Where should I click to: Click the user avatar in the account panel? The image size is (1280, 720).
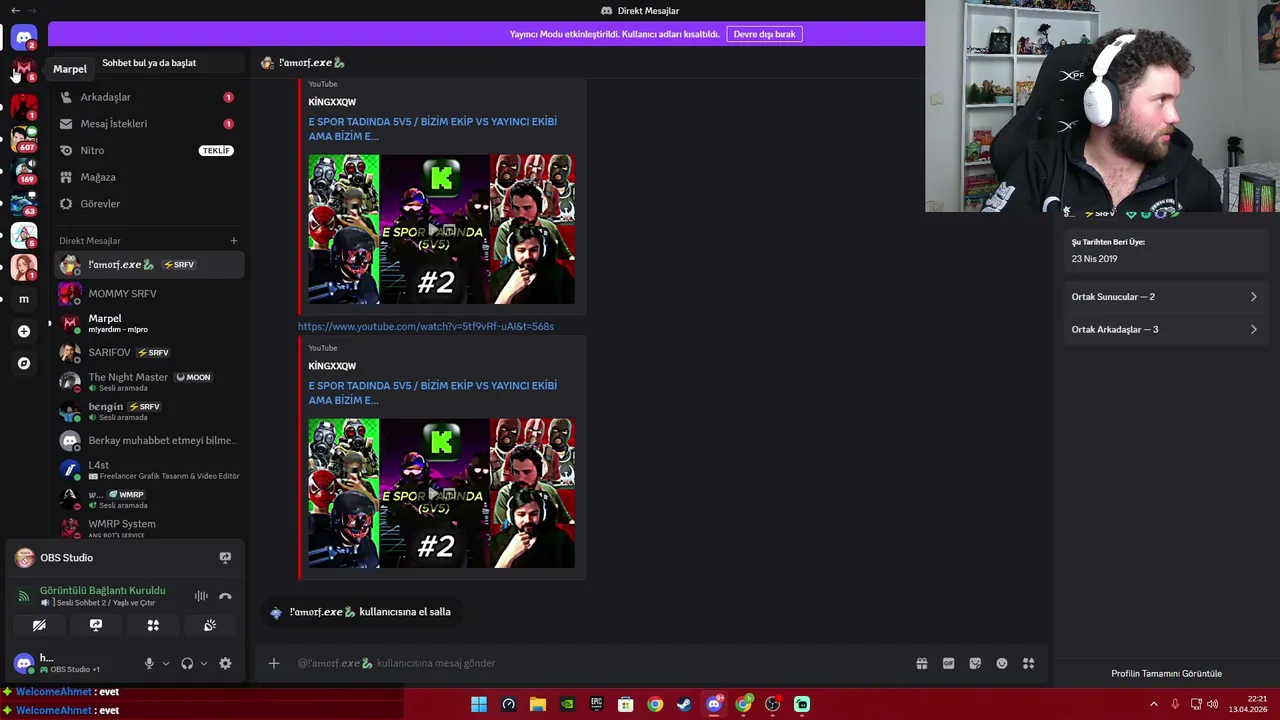(x=24, y=663)
